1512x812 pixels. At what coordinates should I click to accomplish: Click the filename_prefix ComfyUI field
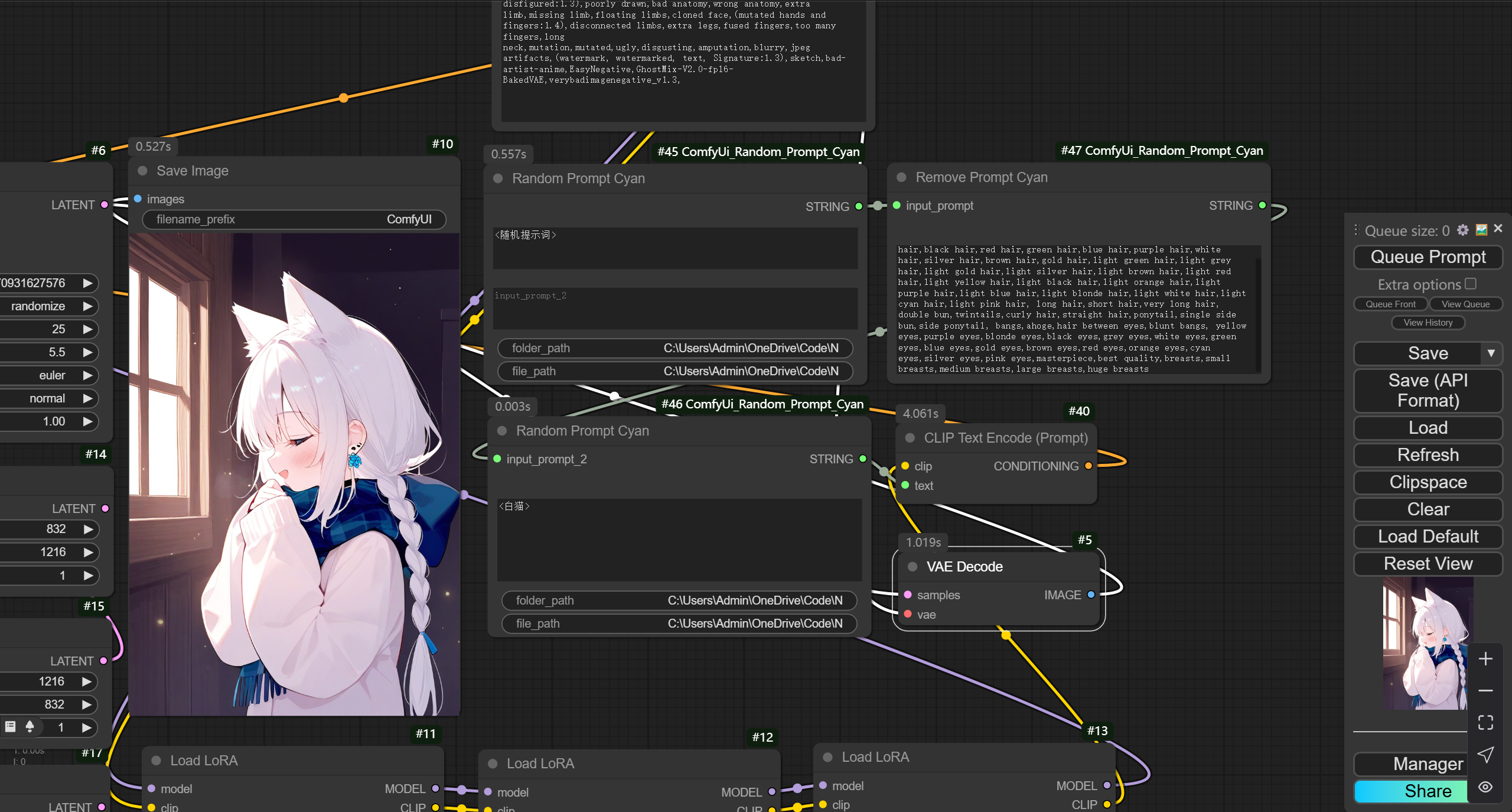294,219
